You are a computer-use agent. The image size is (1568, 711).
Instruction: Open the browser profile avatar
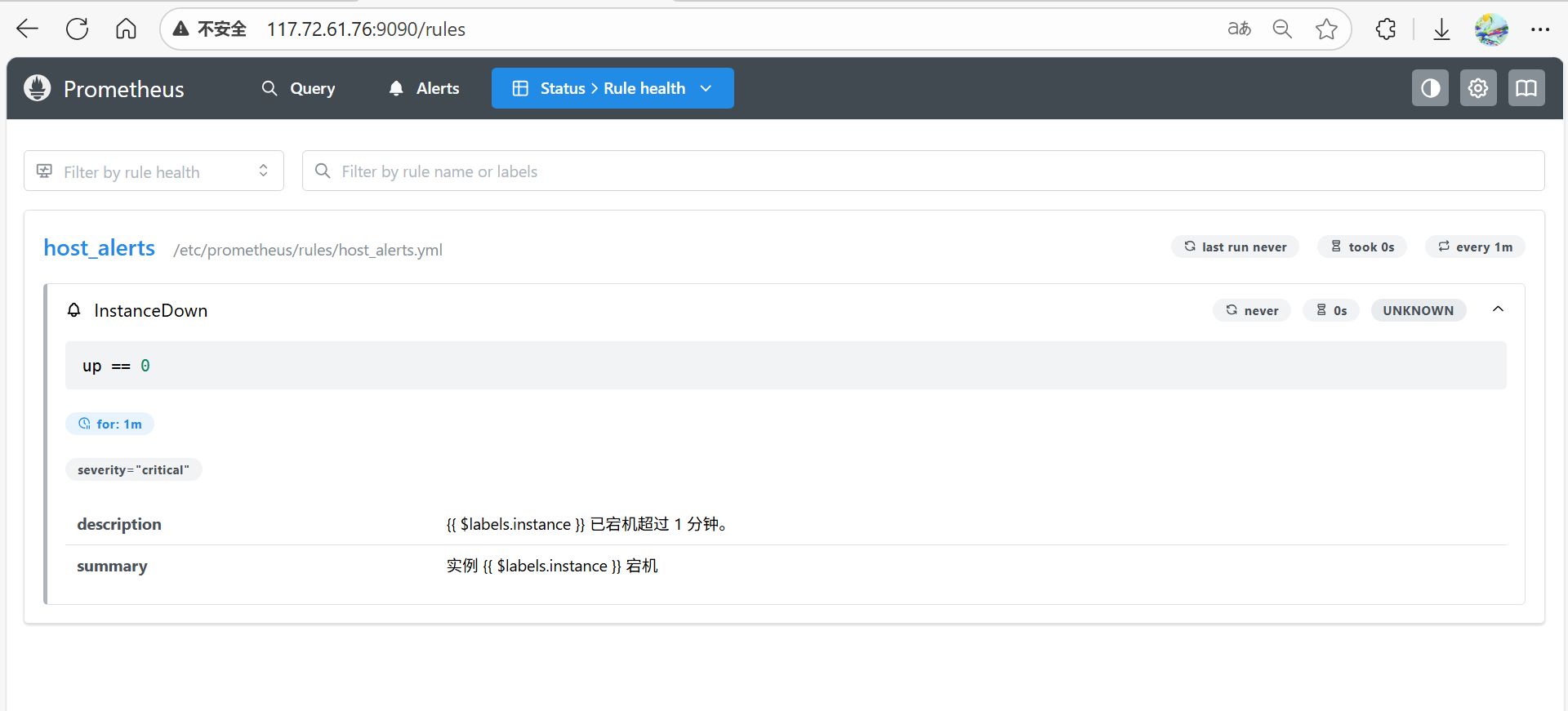click(x=1491, y=29)
